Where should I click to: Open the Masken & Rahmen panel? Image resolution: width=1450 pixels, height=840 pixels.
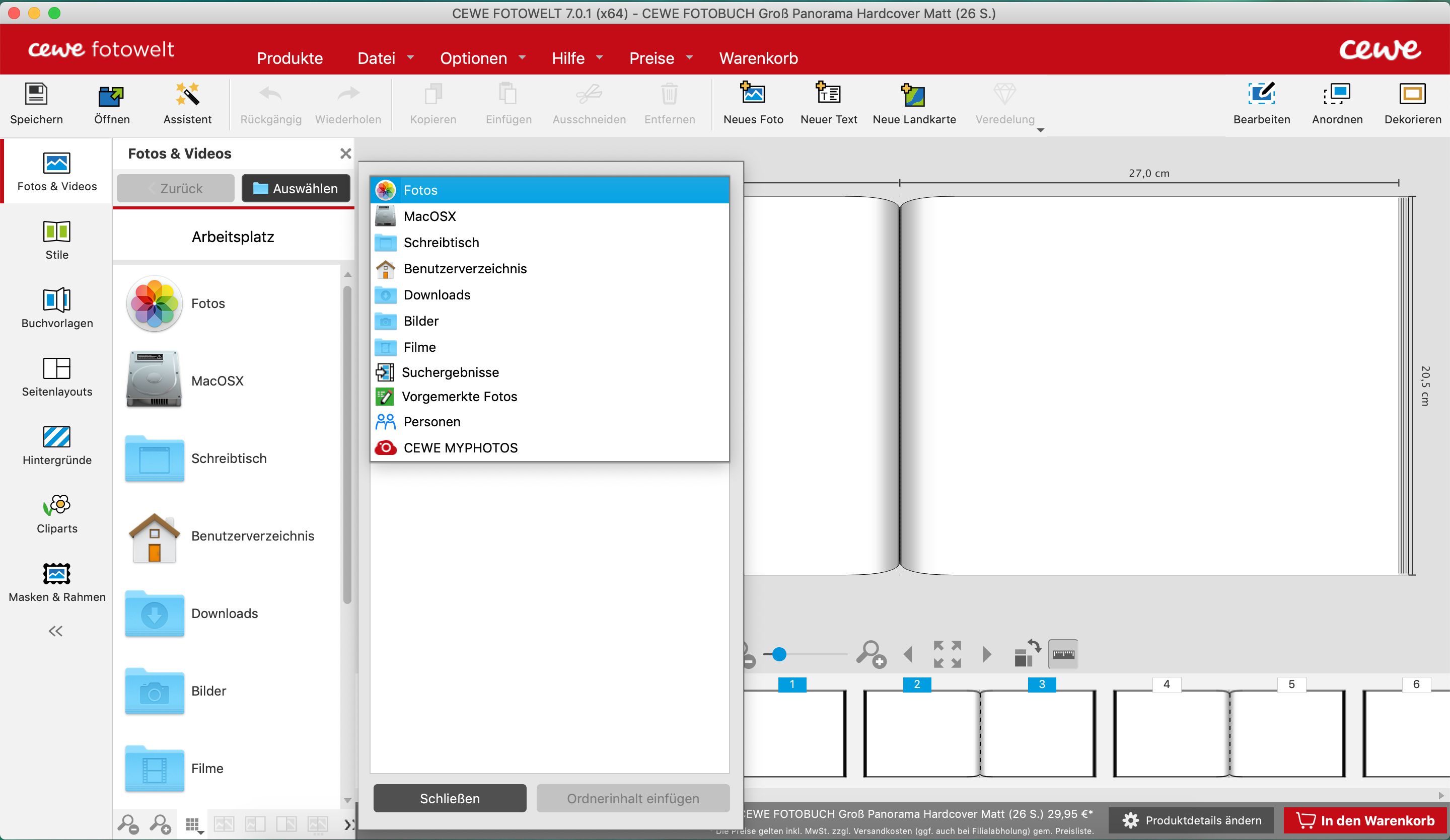tap(57, 574)
